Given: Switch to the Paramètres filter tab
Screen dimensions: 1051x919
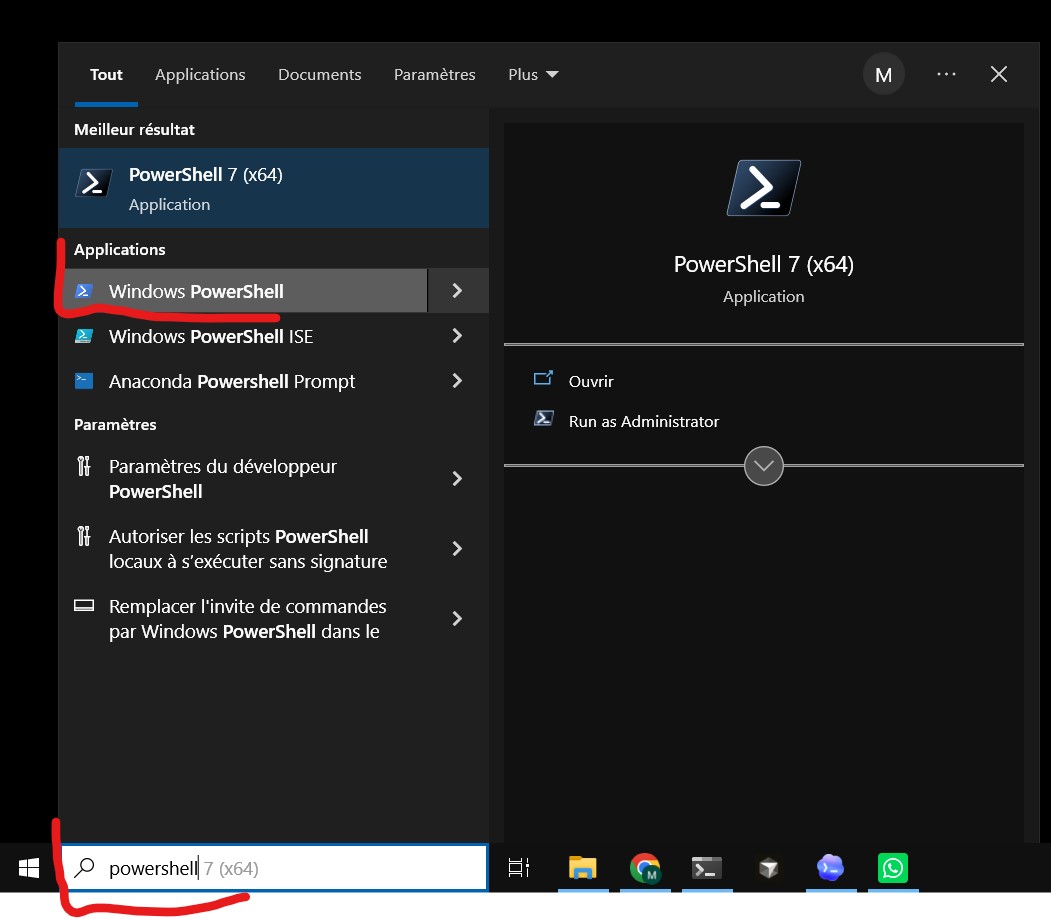Looking at the screenshot, I should (x=434, y=74).
